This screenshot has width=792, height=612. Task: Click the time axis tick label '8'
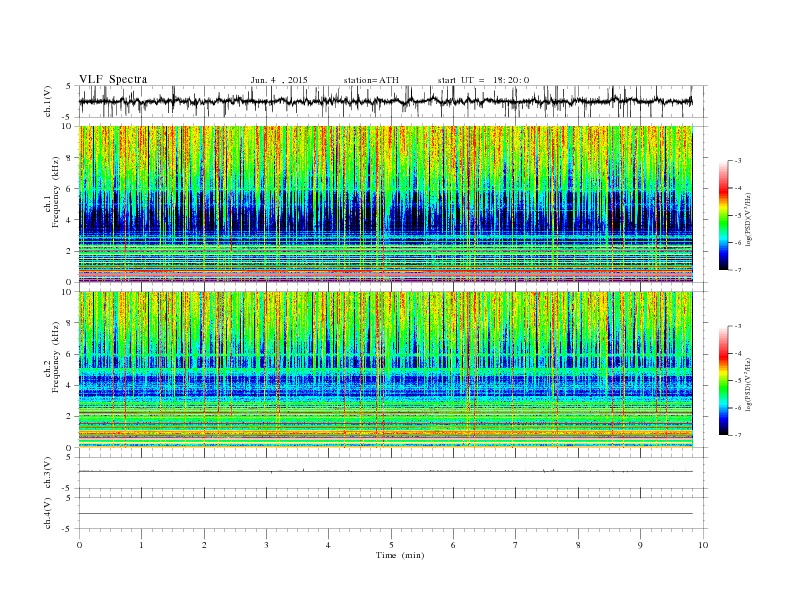coord(578,545)
